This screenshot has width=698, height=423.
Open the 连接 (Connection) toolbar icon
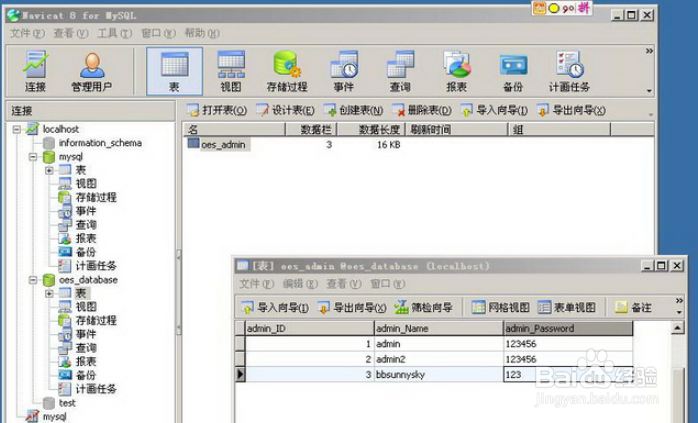coord(36,71)
